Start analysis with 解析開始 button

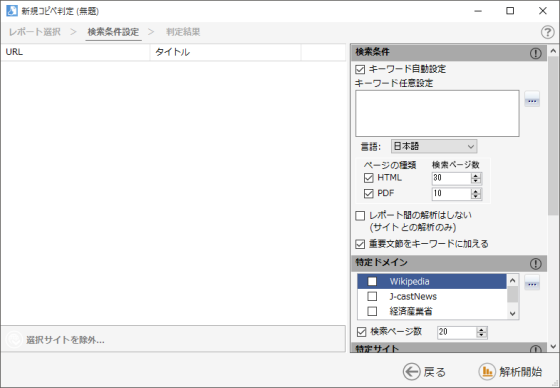click(510, 372)
